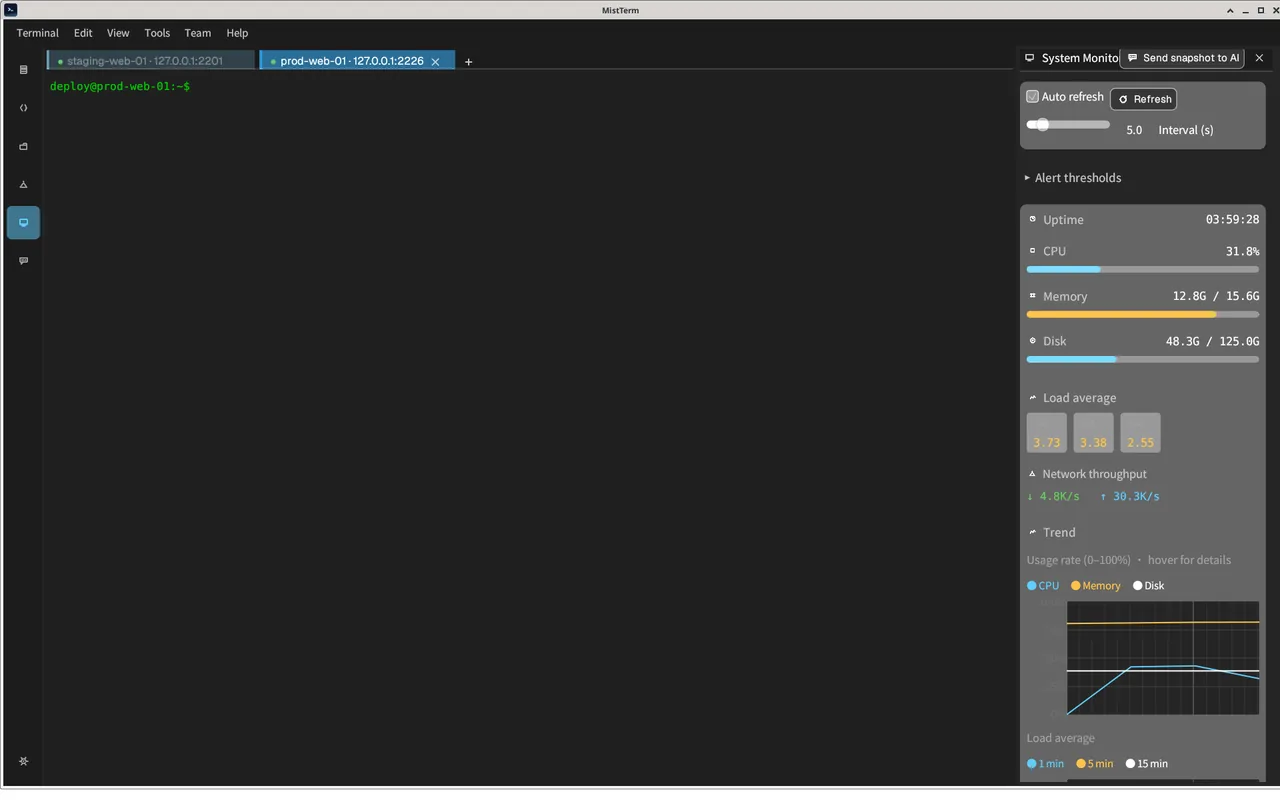Click the Memory usage progress bar
Viewport: 1280px width, 800px height.
point(1143,314)
